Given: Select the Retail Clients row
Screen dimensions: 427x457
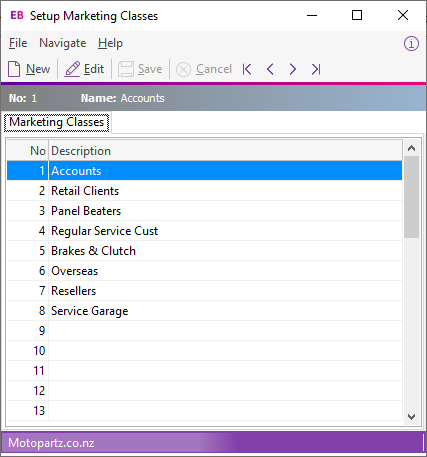Looking at the screenshot, I should tap(204, 191).
